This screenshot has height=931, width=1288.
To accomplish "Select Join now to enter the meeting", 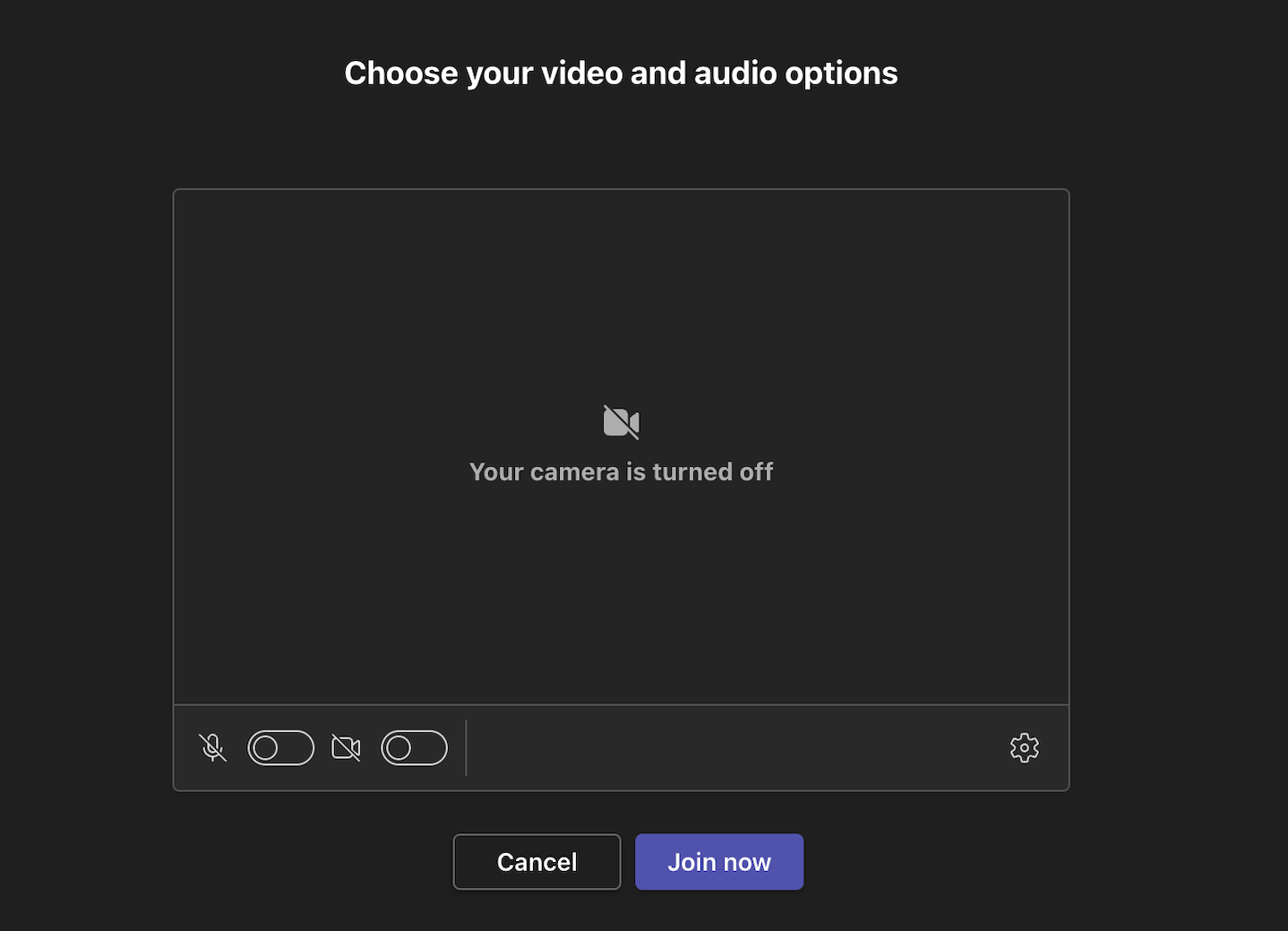I will tap(719, 861).
